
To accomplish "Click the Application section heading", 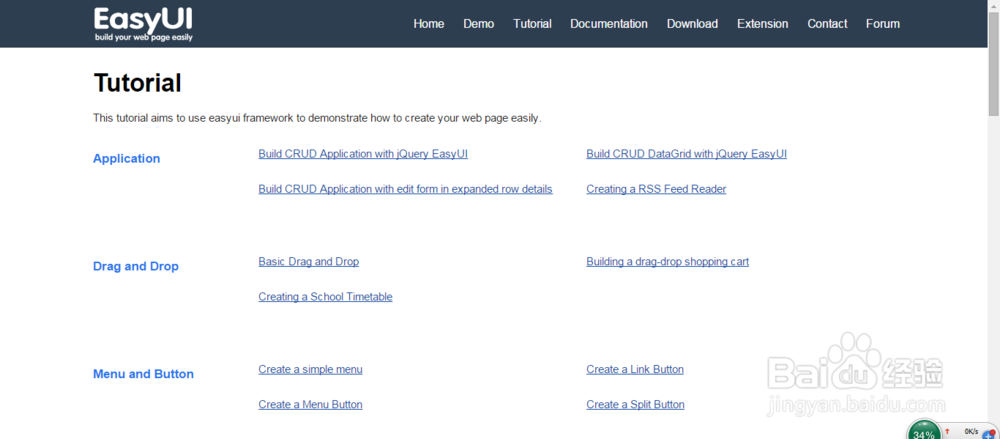I will [126, 158].
